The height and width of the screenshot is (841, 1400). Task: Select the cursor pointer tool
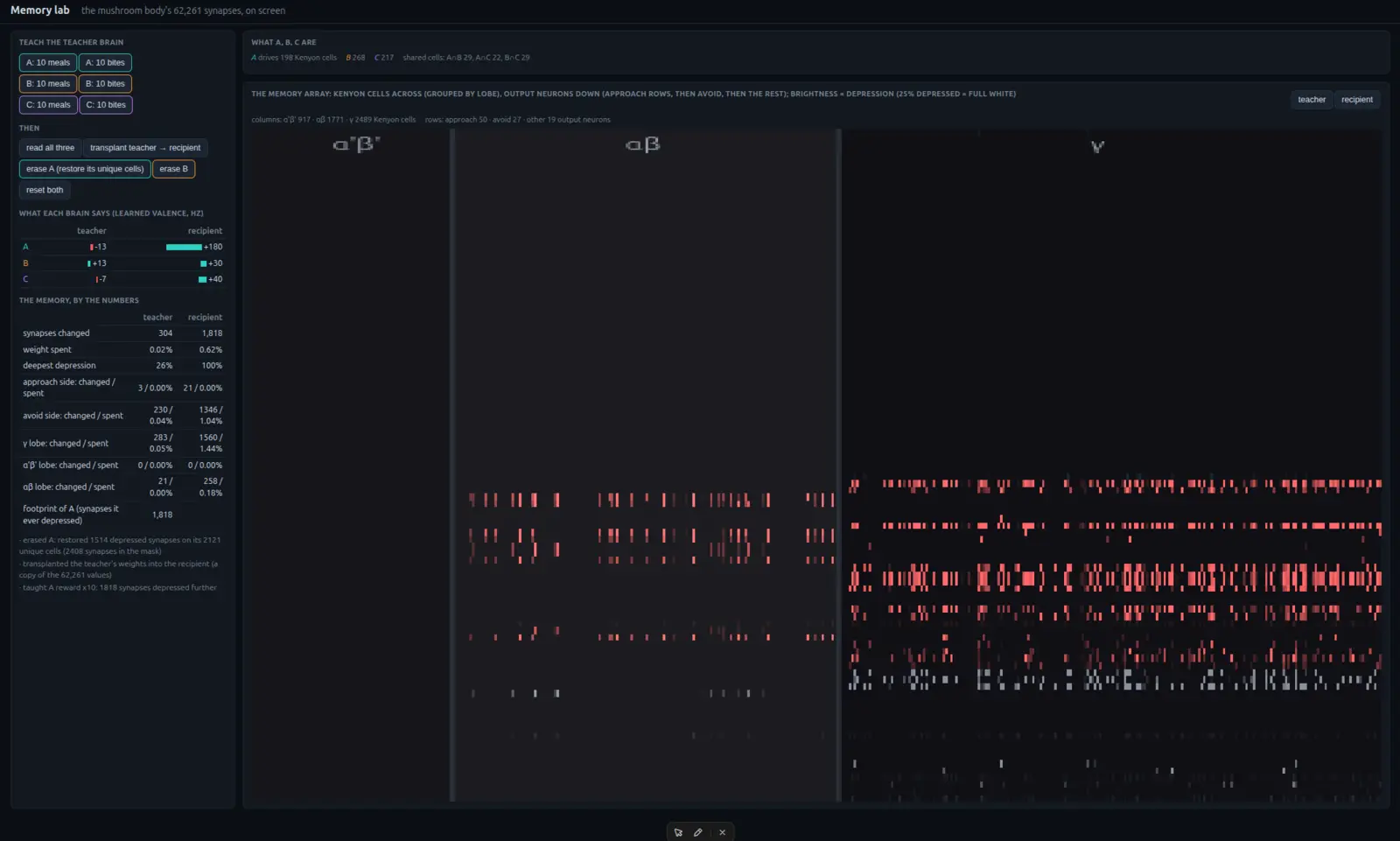point(678,832)
